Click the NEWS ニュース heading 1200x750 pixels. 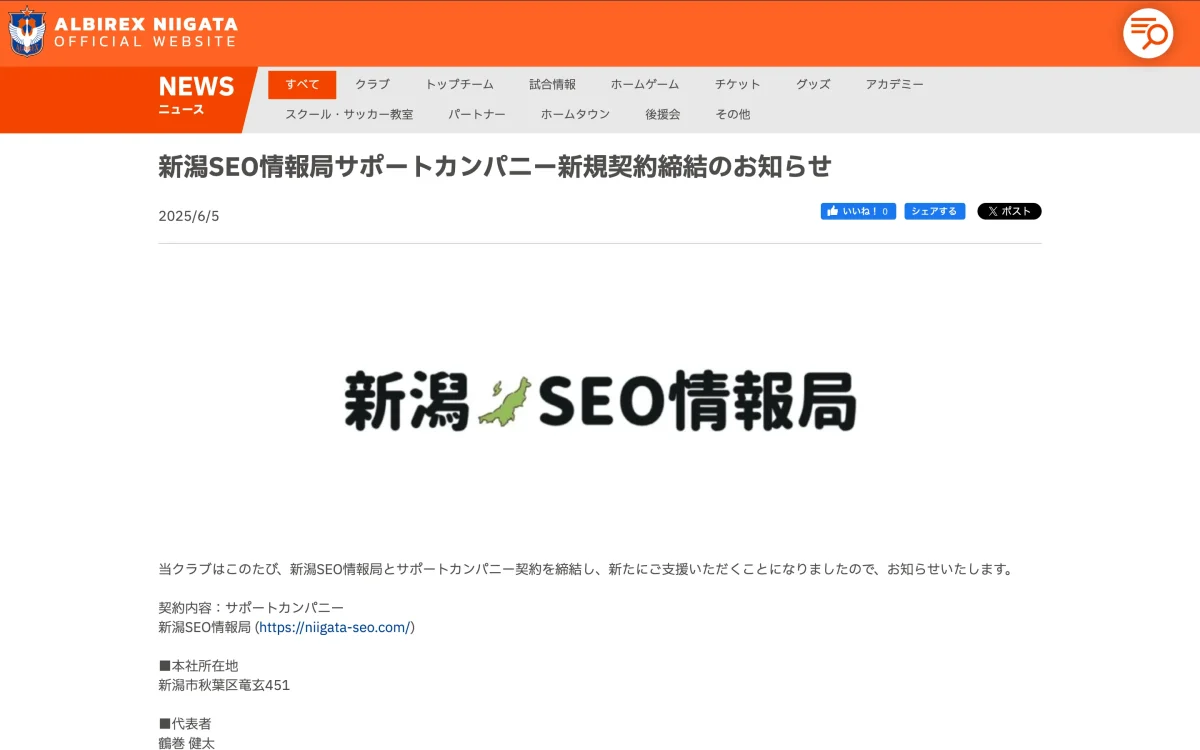[196, 96]
